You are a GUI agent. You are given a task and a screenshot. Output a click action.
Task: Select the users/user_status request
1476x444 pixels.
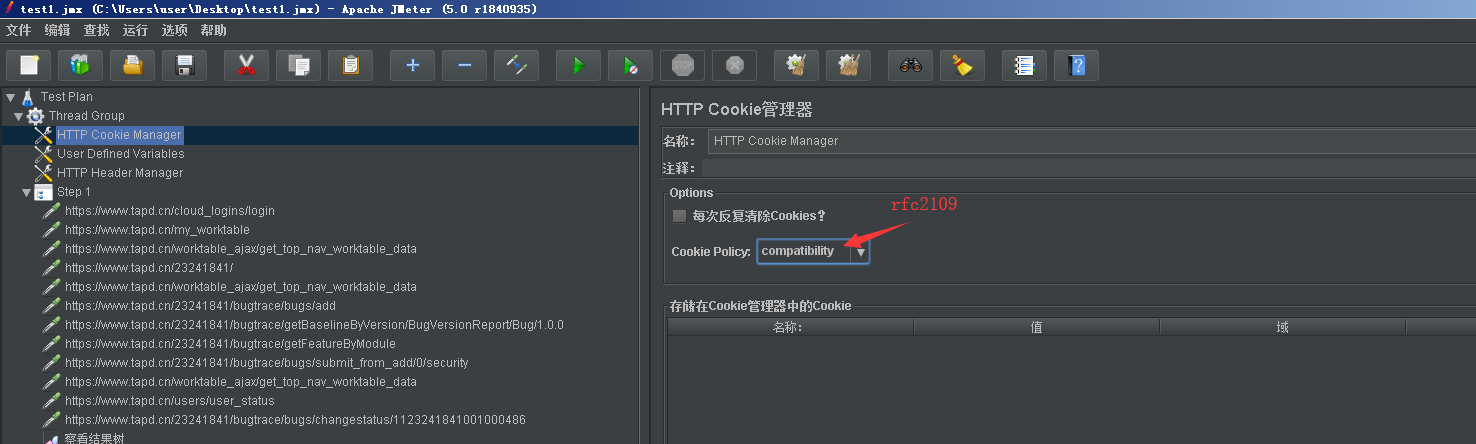(169, 401)
